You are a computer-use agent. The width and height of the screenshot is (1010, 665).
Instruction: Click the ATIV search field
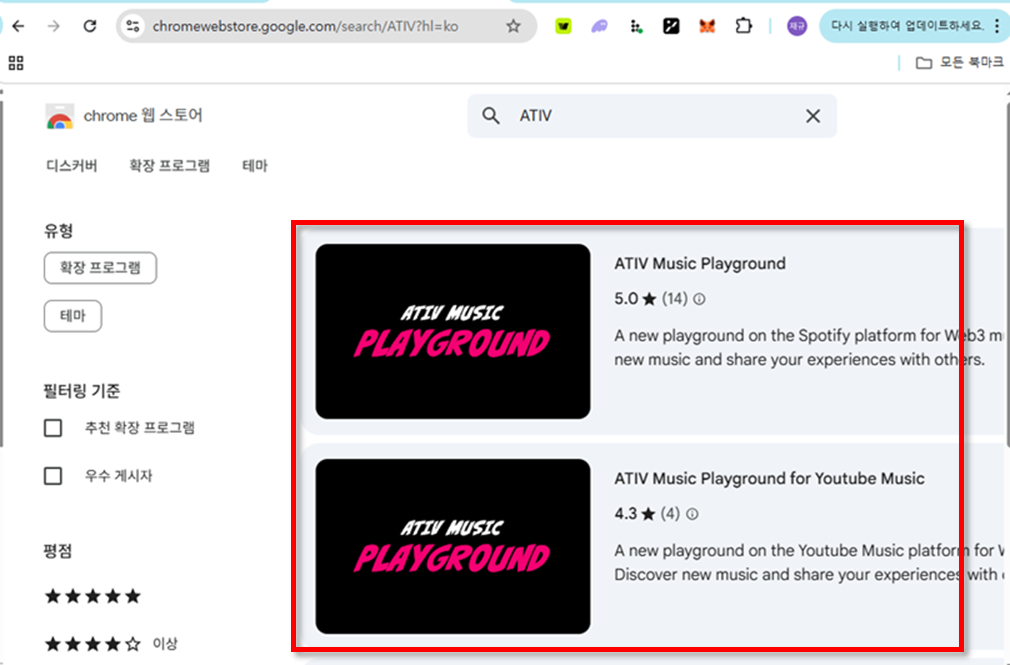(652, 116)
